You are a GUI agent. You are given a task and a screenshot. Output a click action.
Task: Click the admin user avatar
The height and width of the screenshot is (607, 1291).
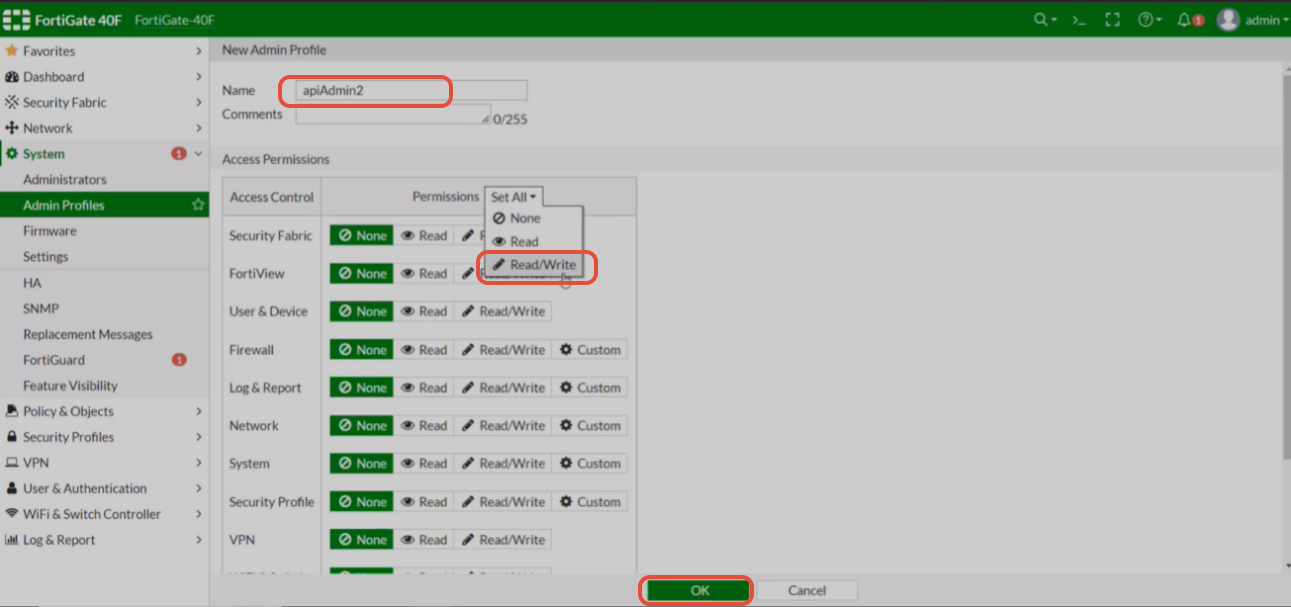1228,20
